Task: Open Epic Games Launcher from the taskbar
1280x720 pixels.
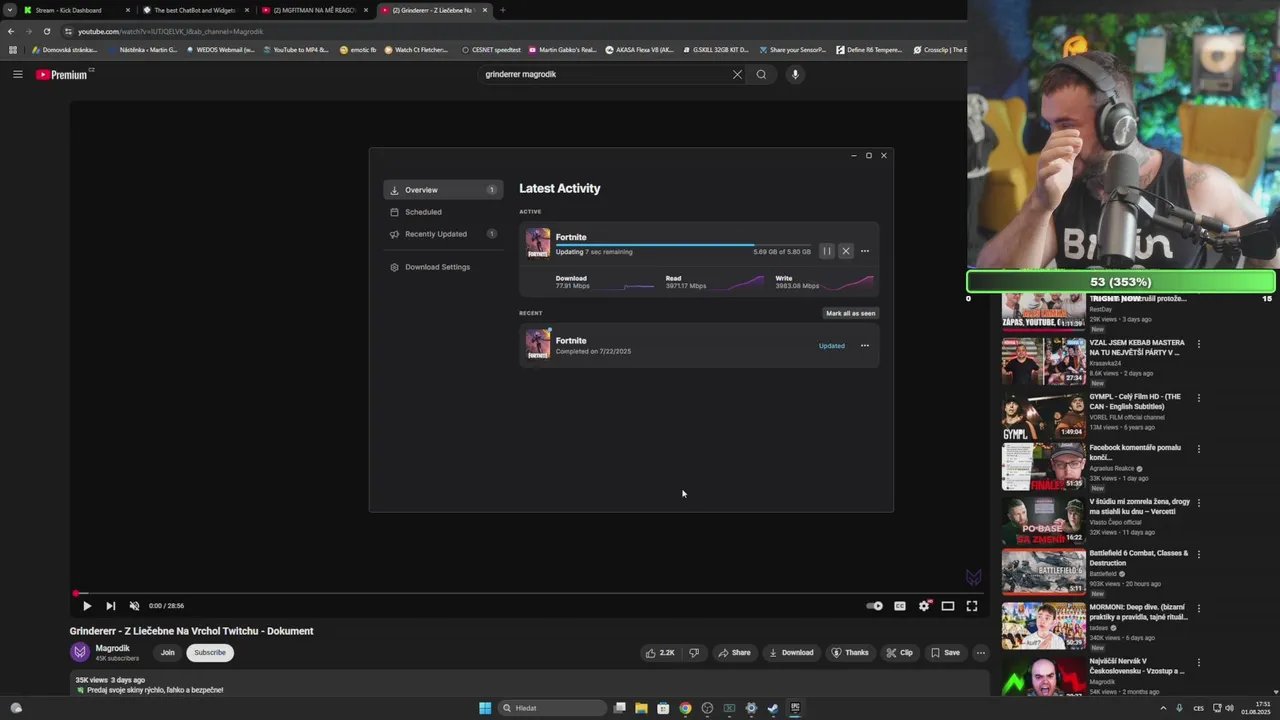Action: click(795, 708)
